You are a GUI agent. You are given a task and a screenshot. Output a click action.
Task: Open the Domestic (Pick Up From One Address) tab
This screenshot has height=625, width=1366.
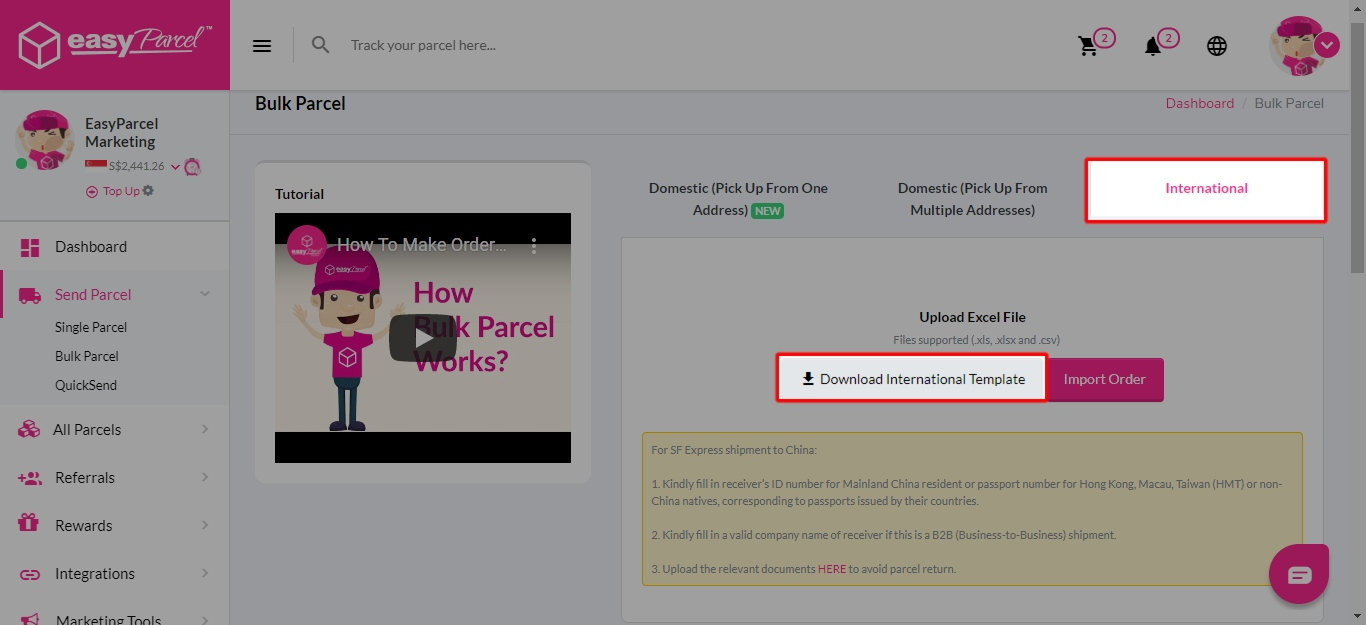[738, 198]
